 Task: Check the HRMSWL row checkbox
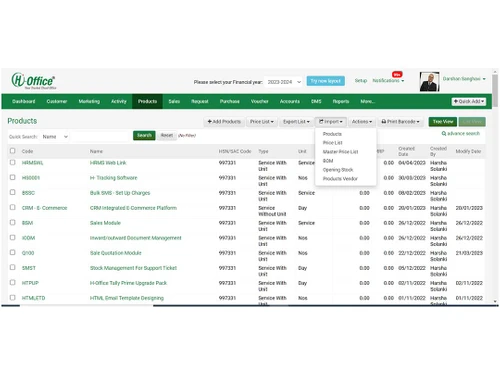tap(13, 162)
